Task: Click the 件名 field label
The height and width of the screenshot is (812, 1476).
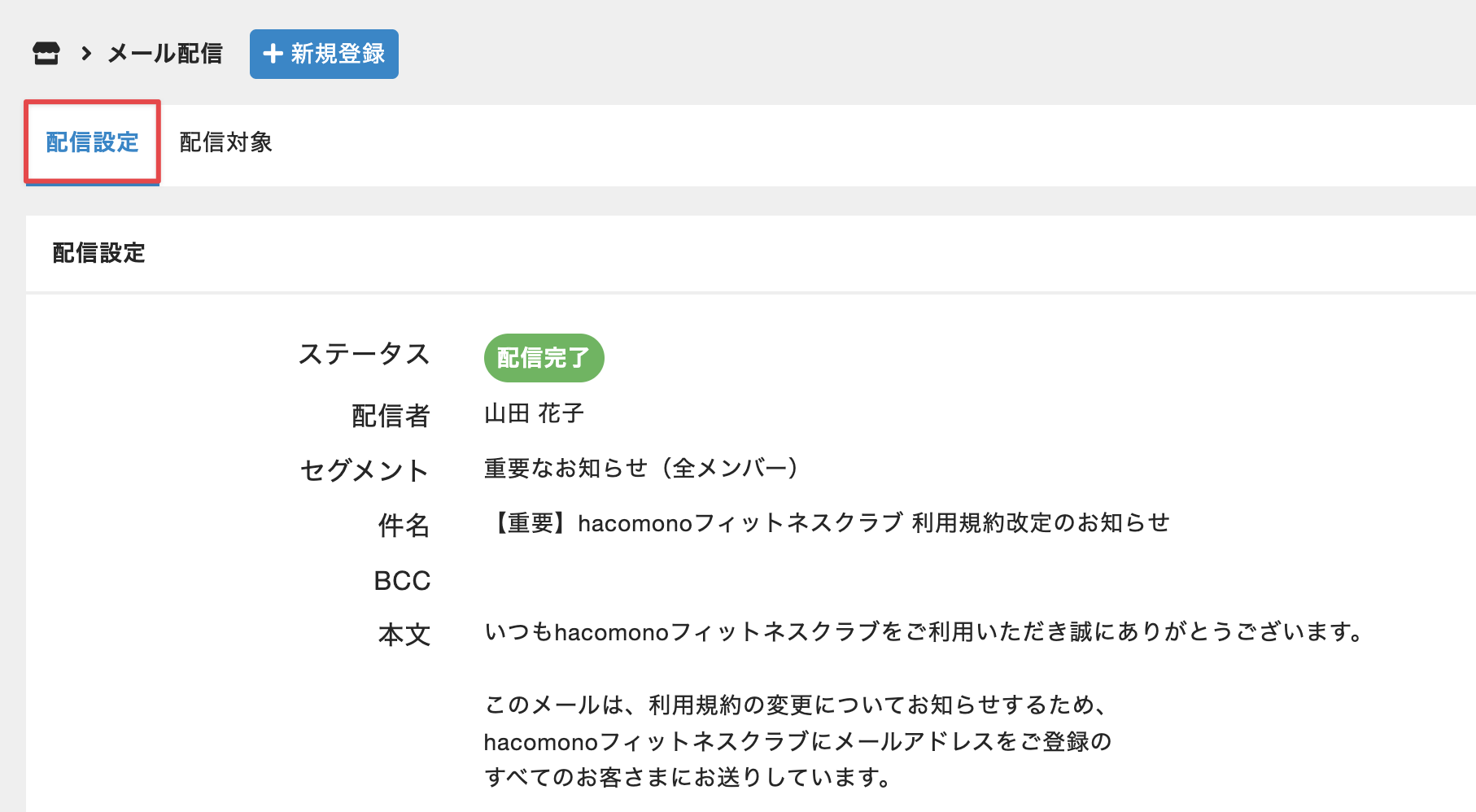Action: 404,525
